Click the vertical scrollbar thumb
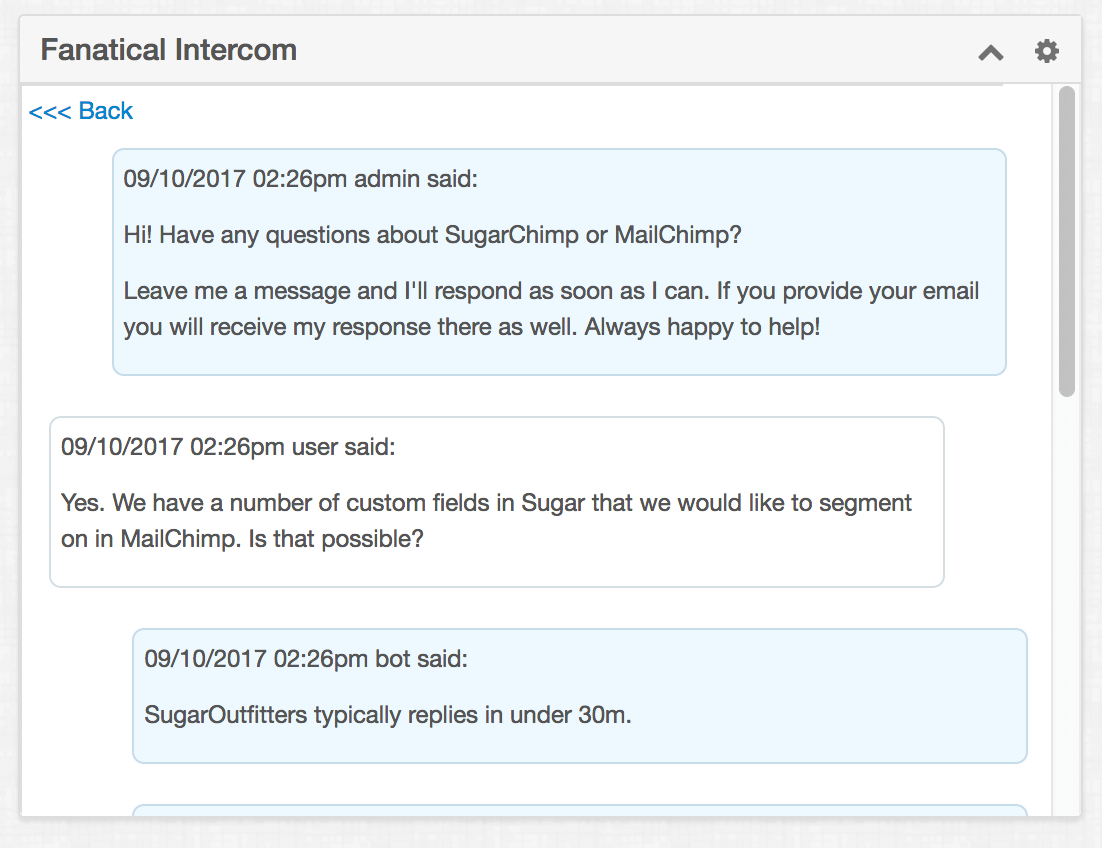Viewport: 1102px width, 848px height. (1067, 241)
